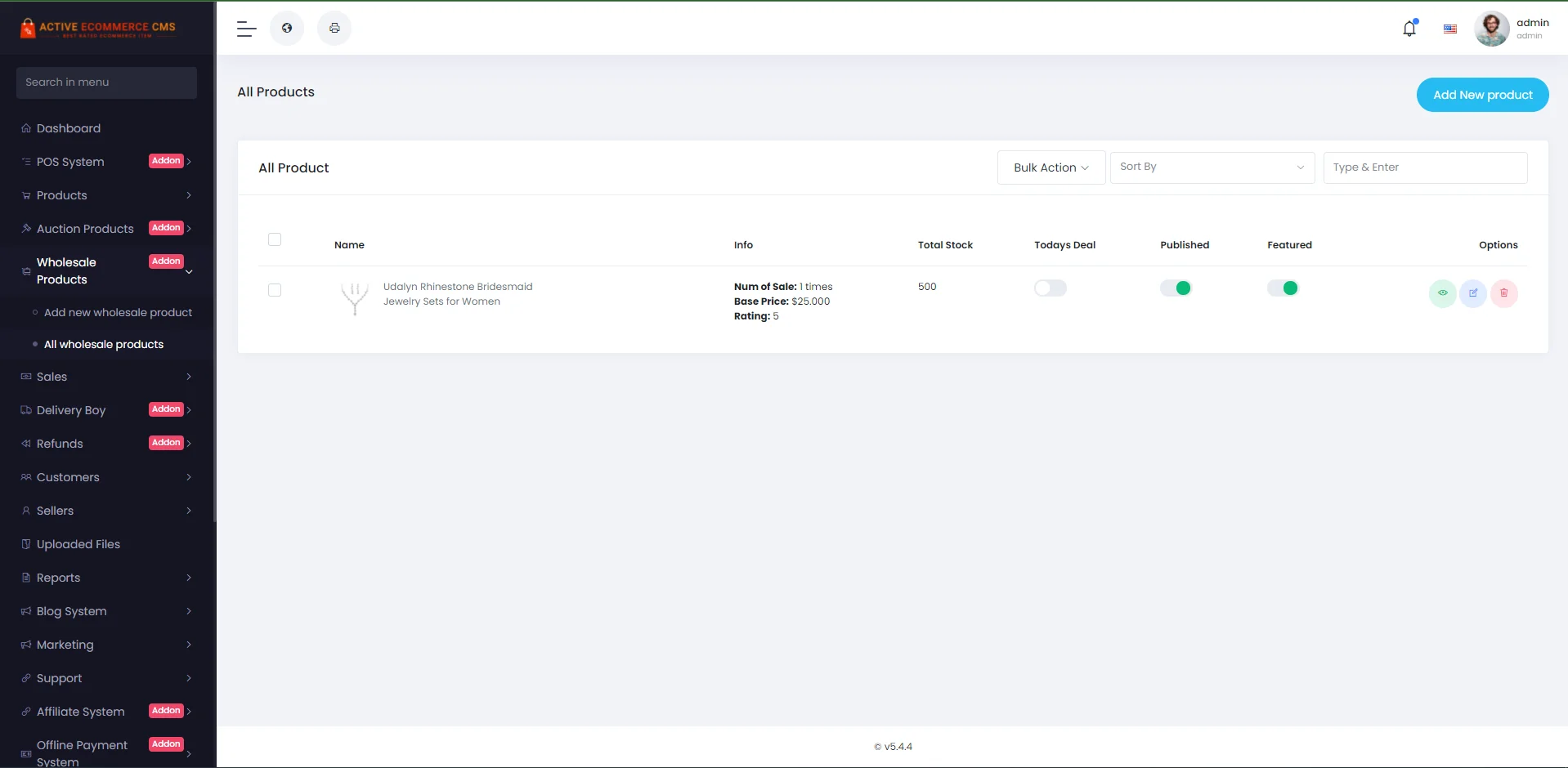The width and height of the screenshot is (1568, 768).
Task: Click the blue edit product icon
Action: coord(1473,293)
